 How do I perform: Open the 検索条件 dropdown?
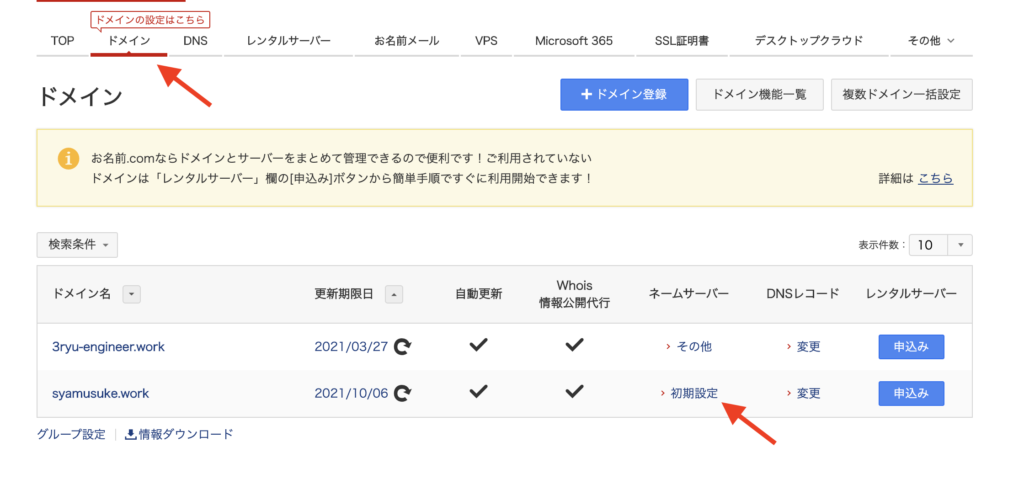(77, 245)
